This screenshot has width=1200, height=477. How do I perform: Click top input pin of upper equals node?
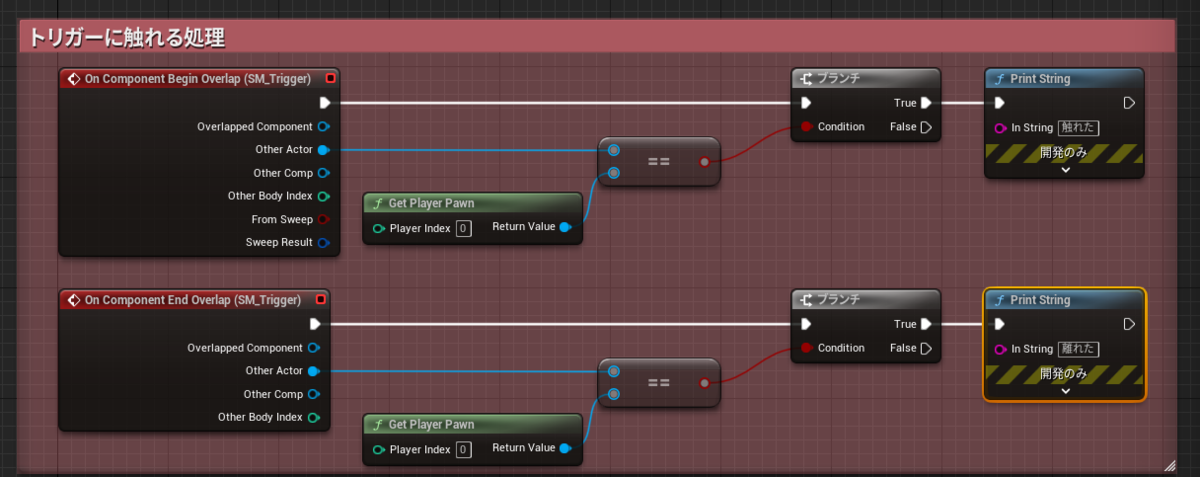click(x=613, y=150)
